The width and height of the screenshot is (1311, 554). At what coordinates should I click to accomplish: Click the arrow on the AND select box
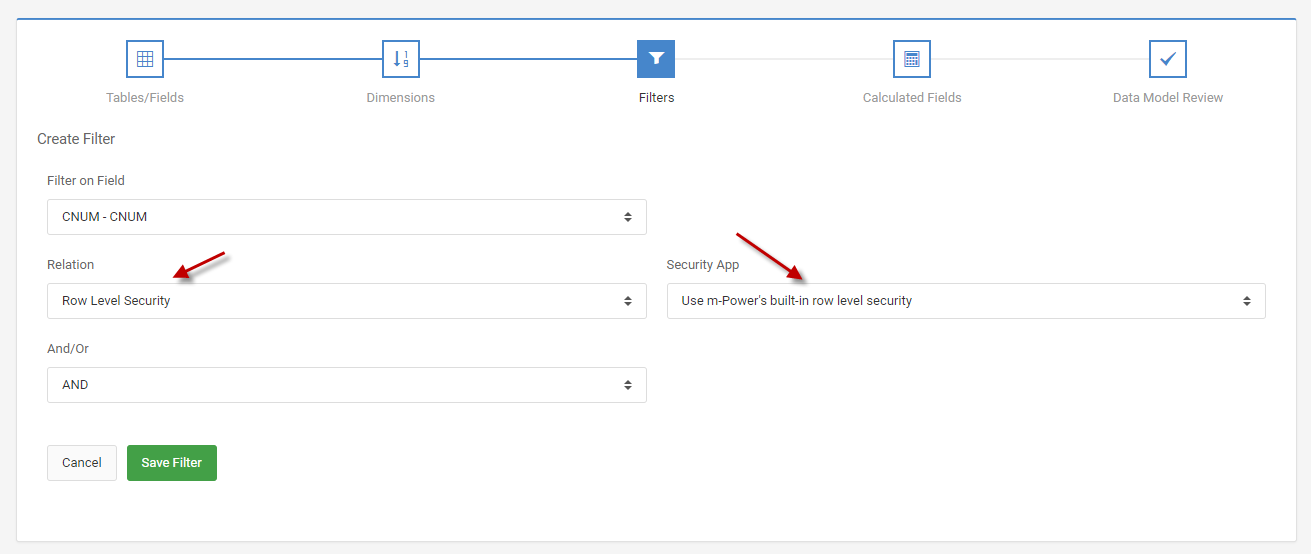click(x=628, y=385)
